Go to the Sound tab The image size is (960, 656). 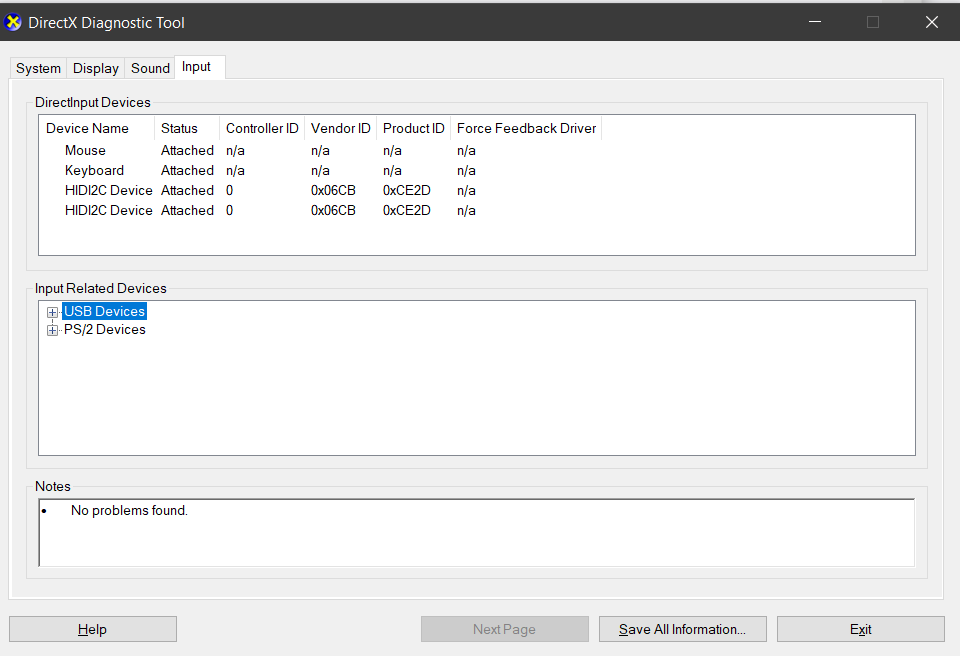[x=150, y=68]
